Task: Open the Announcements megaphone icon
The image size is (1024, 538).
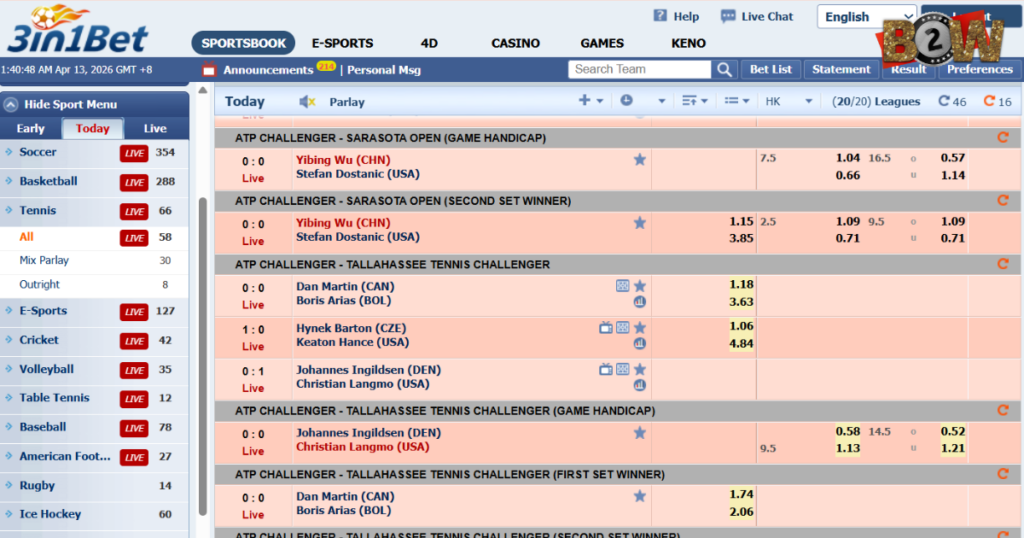Action: click(209, 69)
